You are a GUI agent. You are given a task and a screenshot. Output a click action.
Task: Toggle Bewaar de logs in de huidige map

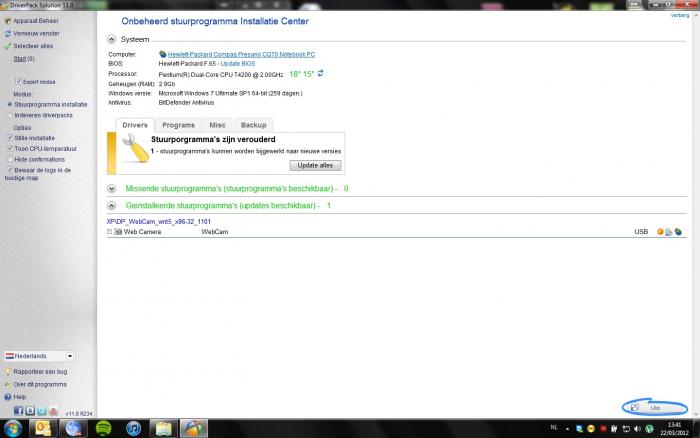pos(10,170)
